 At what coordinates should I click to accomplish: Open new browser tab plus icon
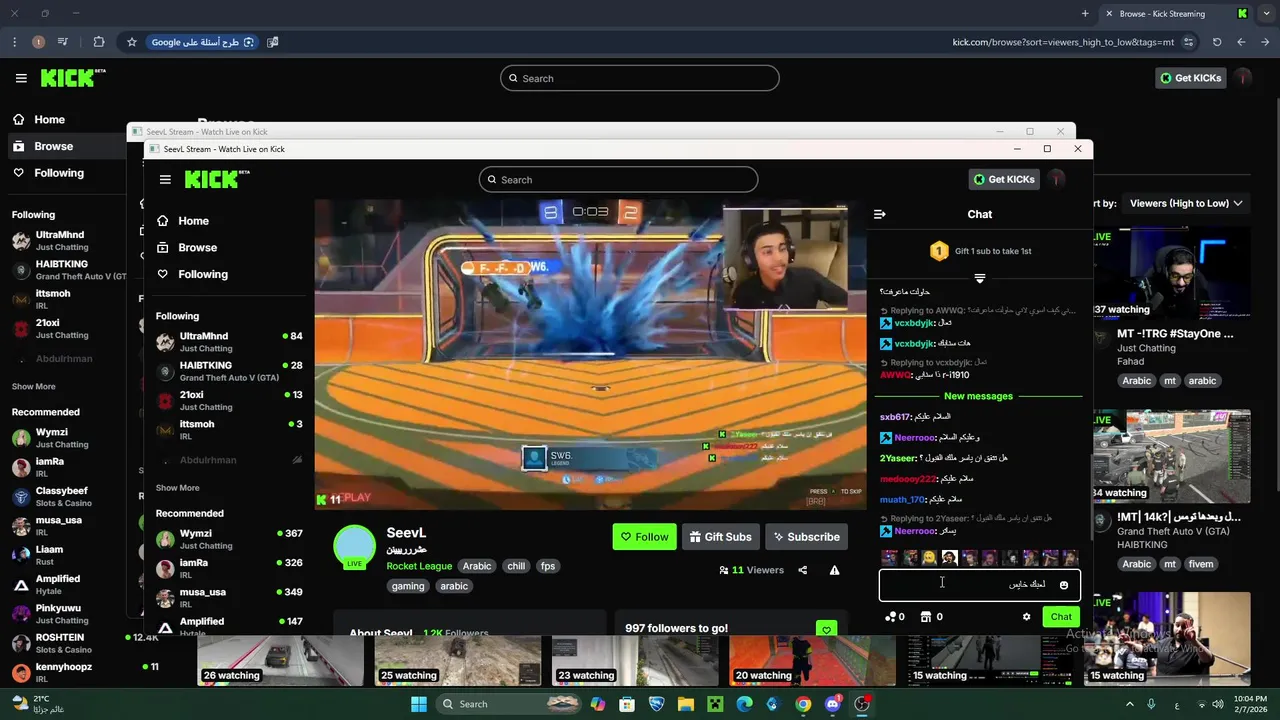pos(1085,14)
